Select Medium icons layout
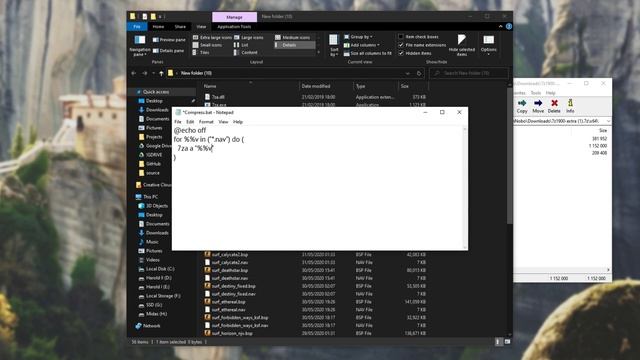Image resolution: width=640 pixels, height=360 pixels. pos(292,37)
